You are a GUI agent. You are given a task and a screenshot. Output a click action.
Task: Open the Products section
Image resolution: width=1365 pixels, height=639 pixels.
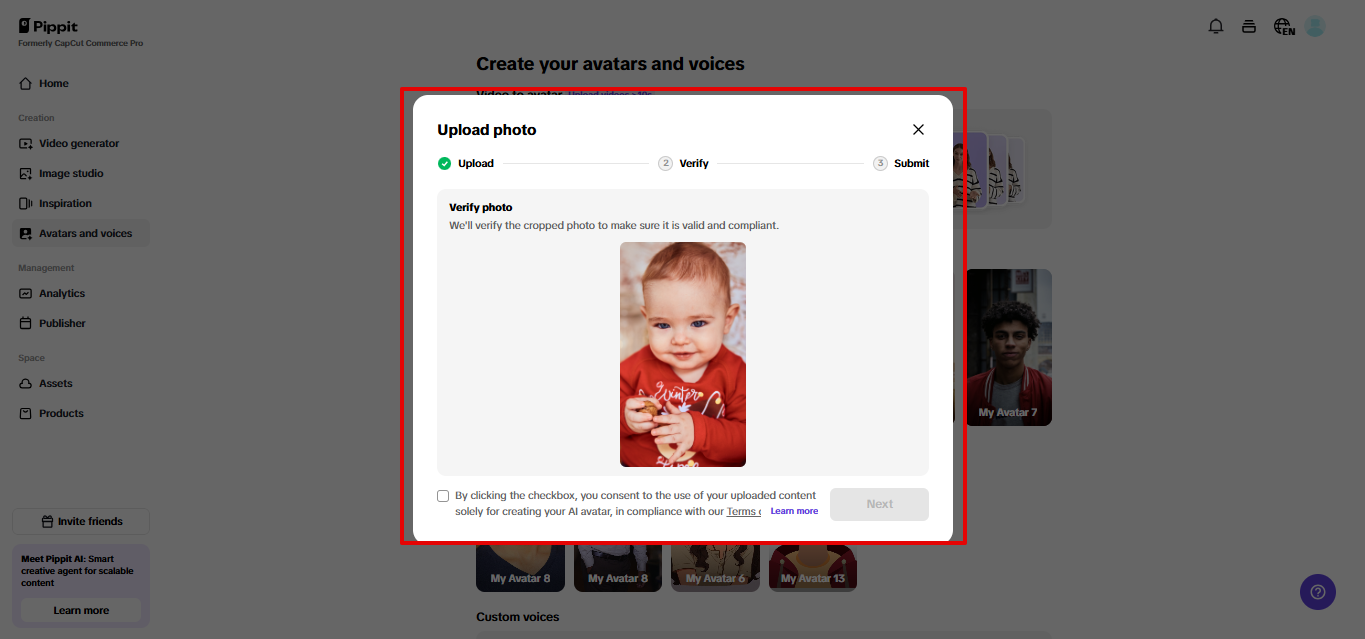[60, 413]
